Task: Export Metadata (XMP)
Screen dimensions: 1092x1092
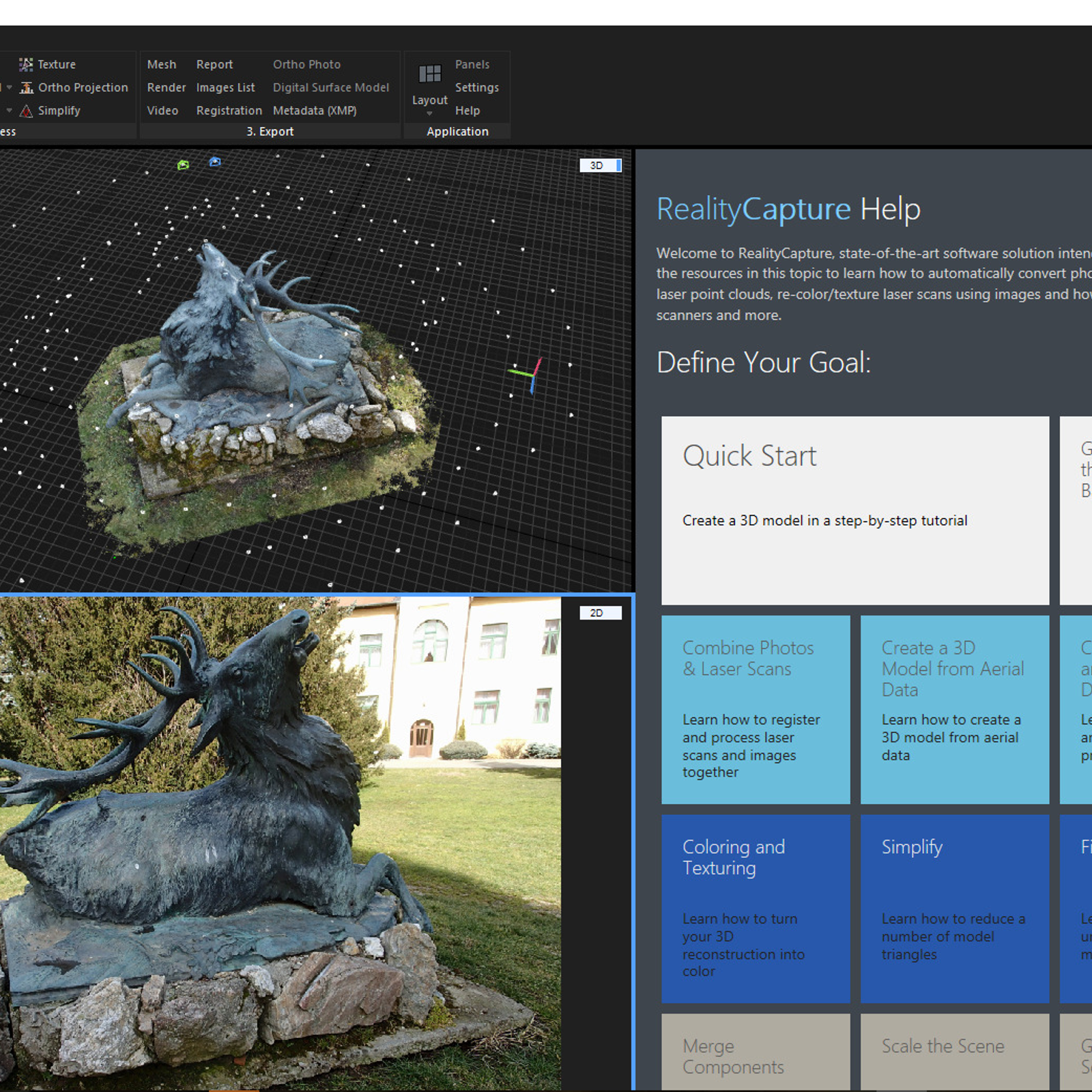Action: (x=315, y=111)
